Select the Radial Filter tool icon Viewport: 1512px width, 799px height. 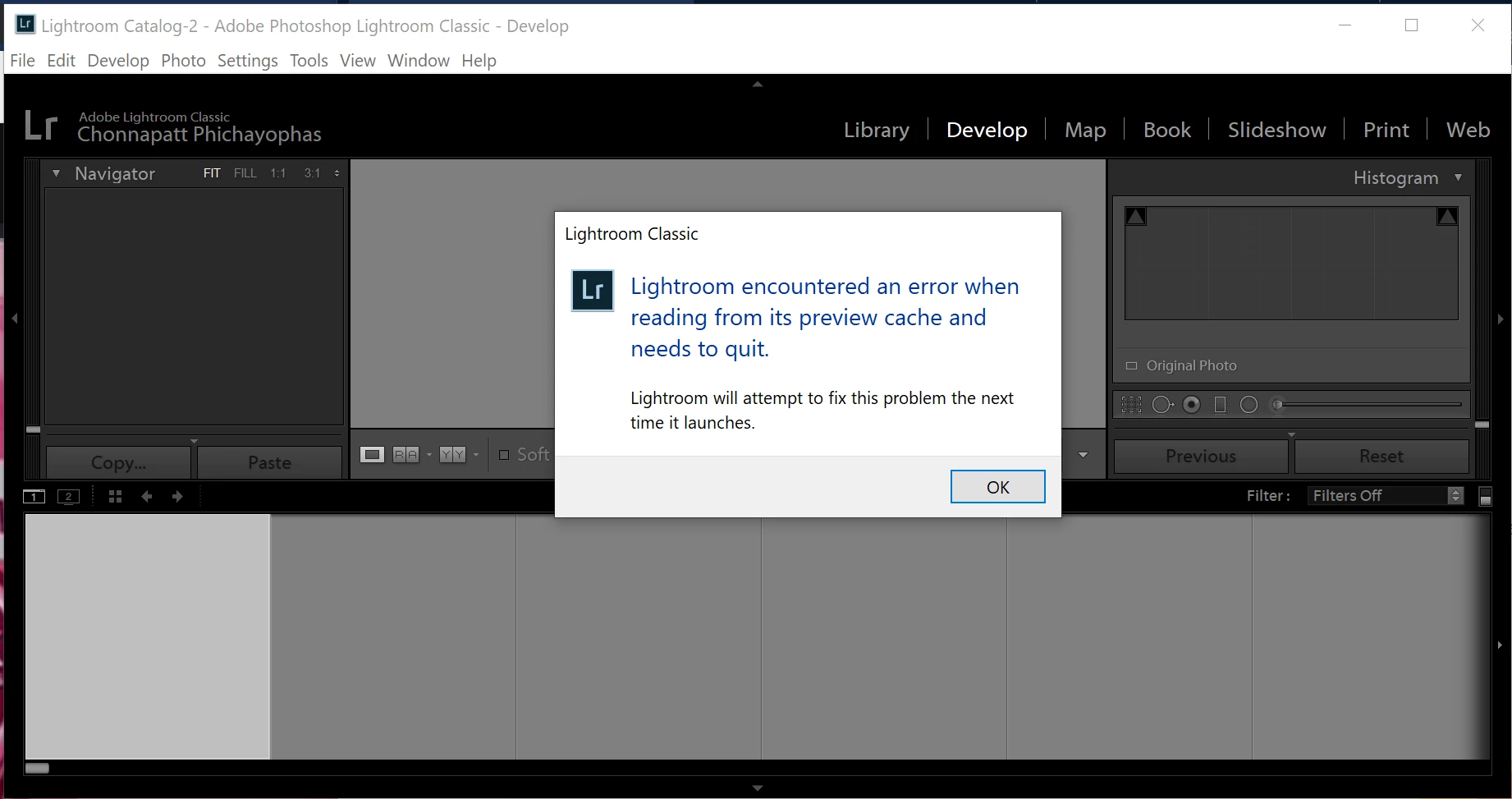point(1249,404)
